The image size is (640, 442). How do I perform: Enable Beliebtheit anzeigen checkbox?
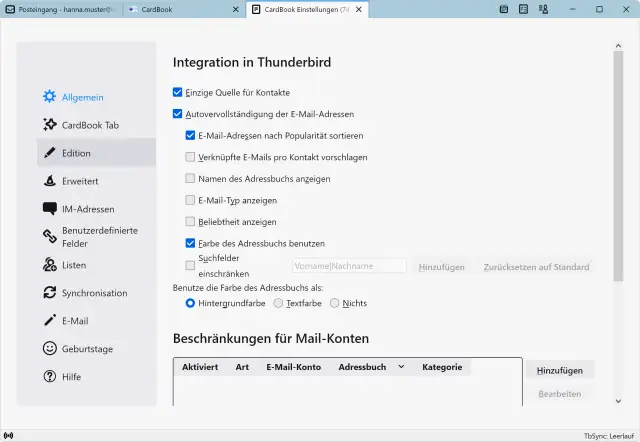[x=190, y=221]
